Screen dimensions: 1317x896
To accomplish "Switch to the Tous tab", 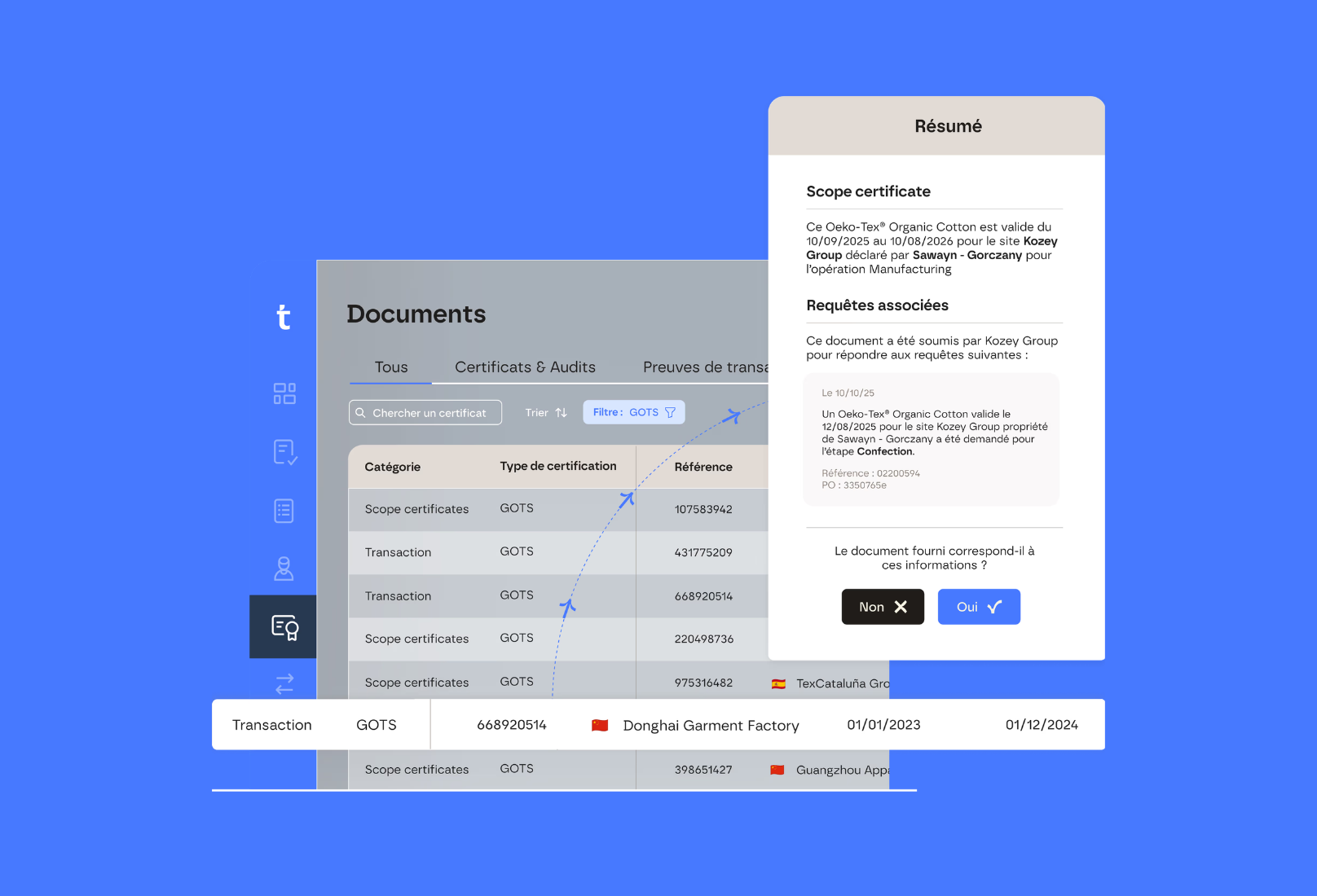I will (390, 367).
